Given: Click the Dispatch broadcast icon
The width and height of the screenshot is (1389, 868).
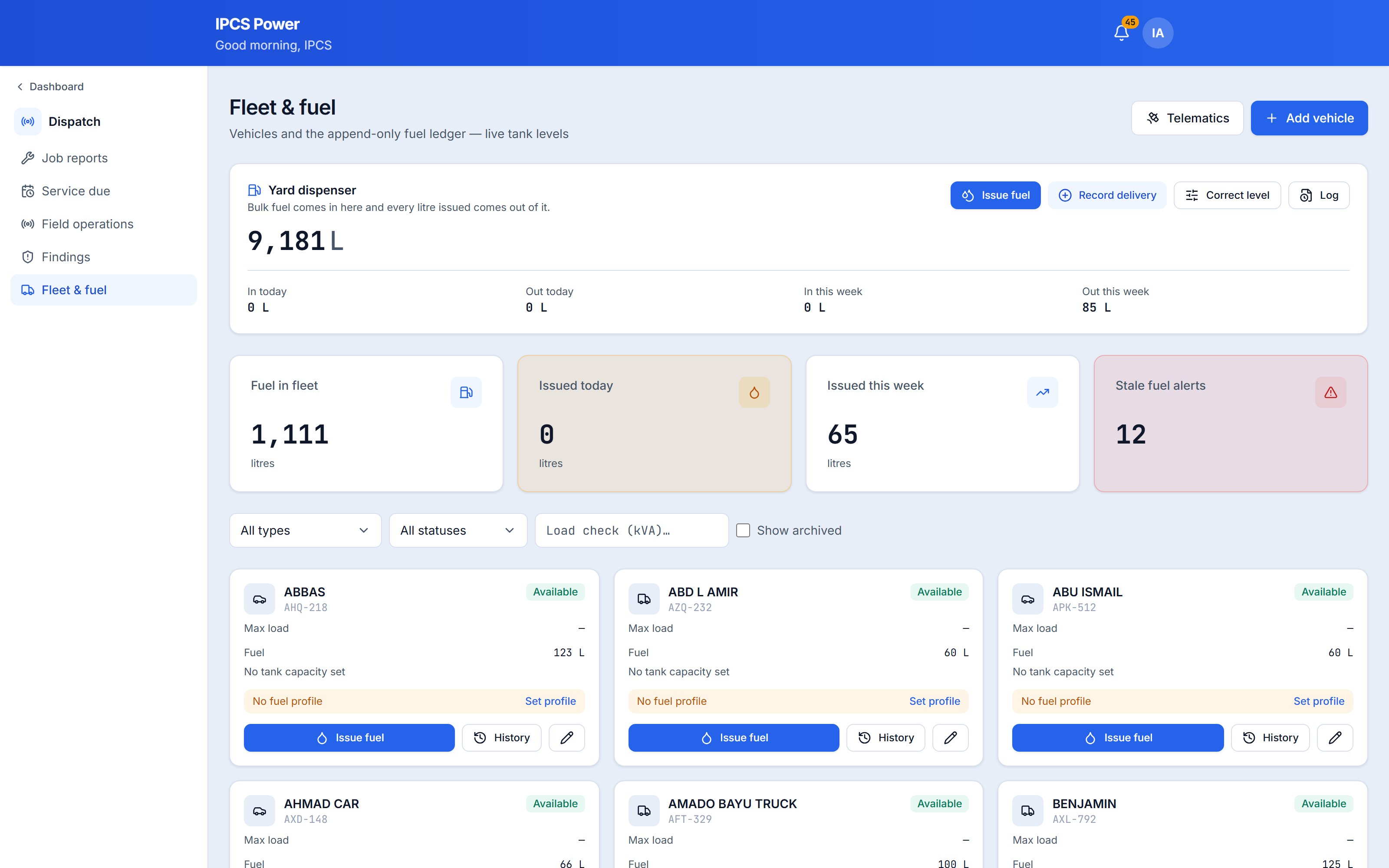Looking at the screenshot, I should [x=27, y=121].
